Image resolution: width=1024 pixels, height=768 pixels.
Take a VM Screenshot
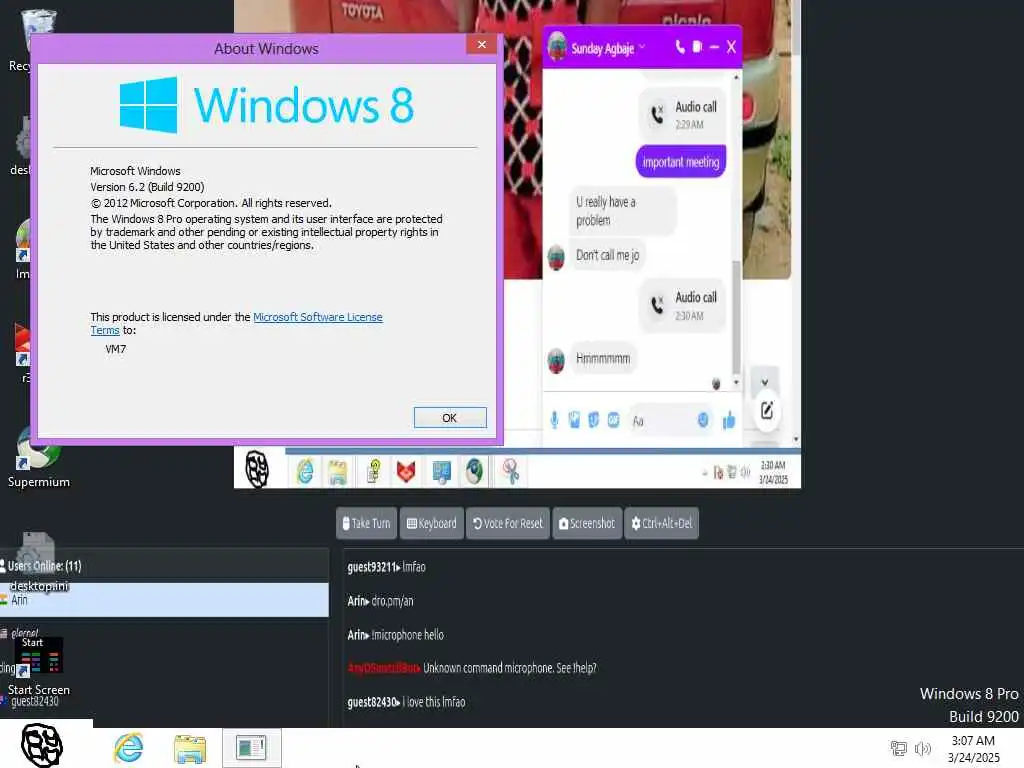pos(587,523)
